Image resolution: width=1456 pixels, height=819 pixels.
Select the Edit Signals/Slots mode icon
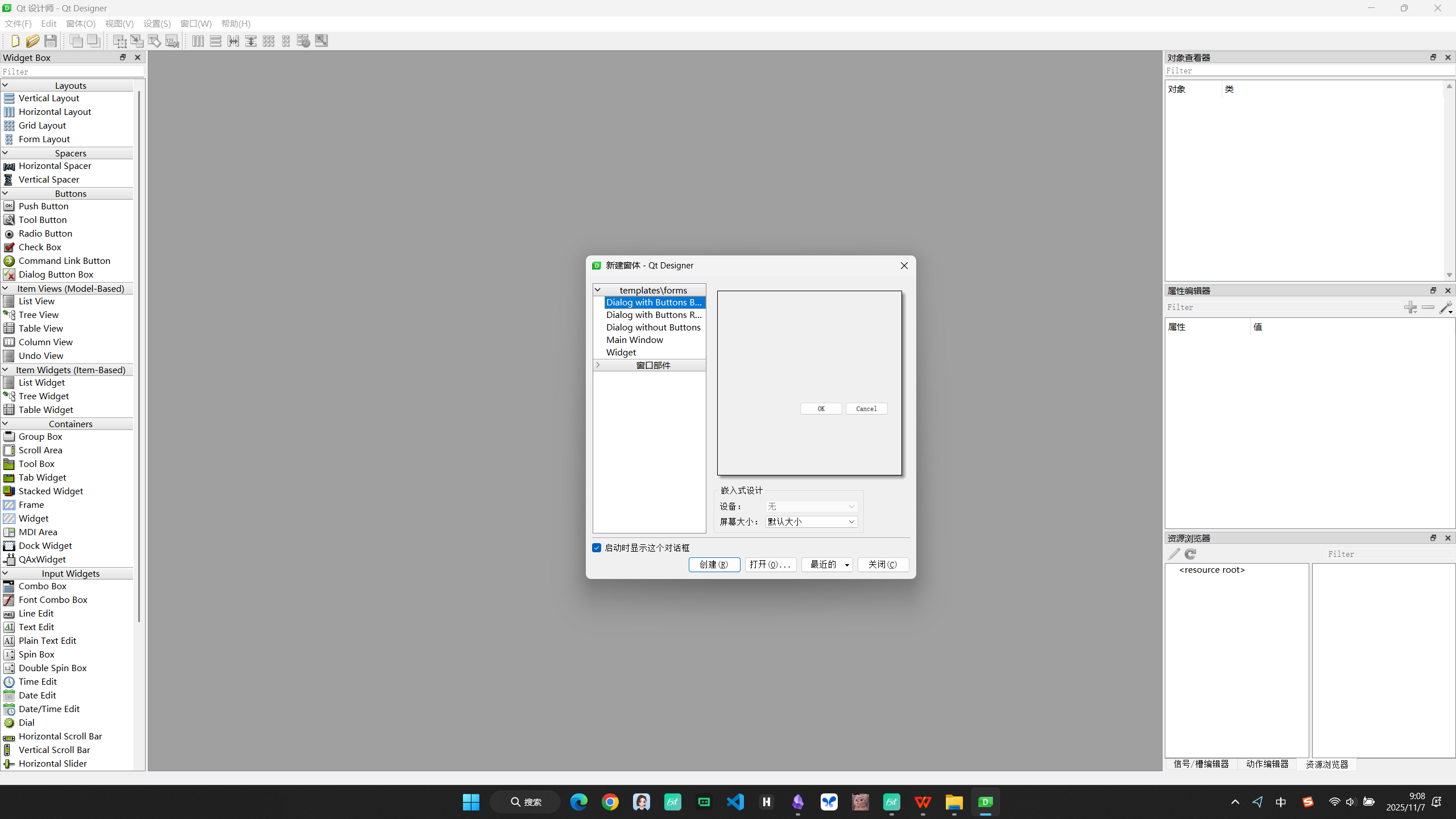[x=137, y=41]
